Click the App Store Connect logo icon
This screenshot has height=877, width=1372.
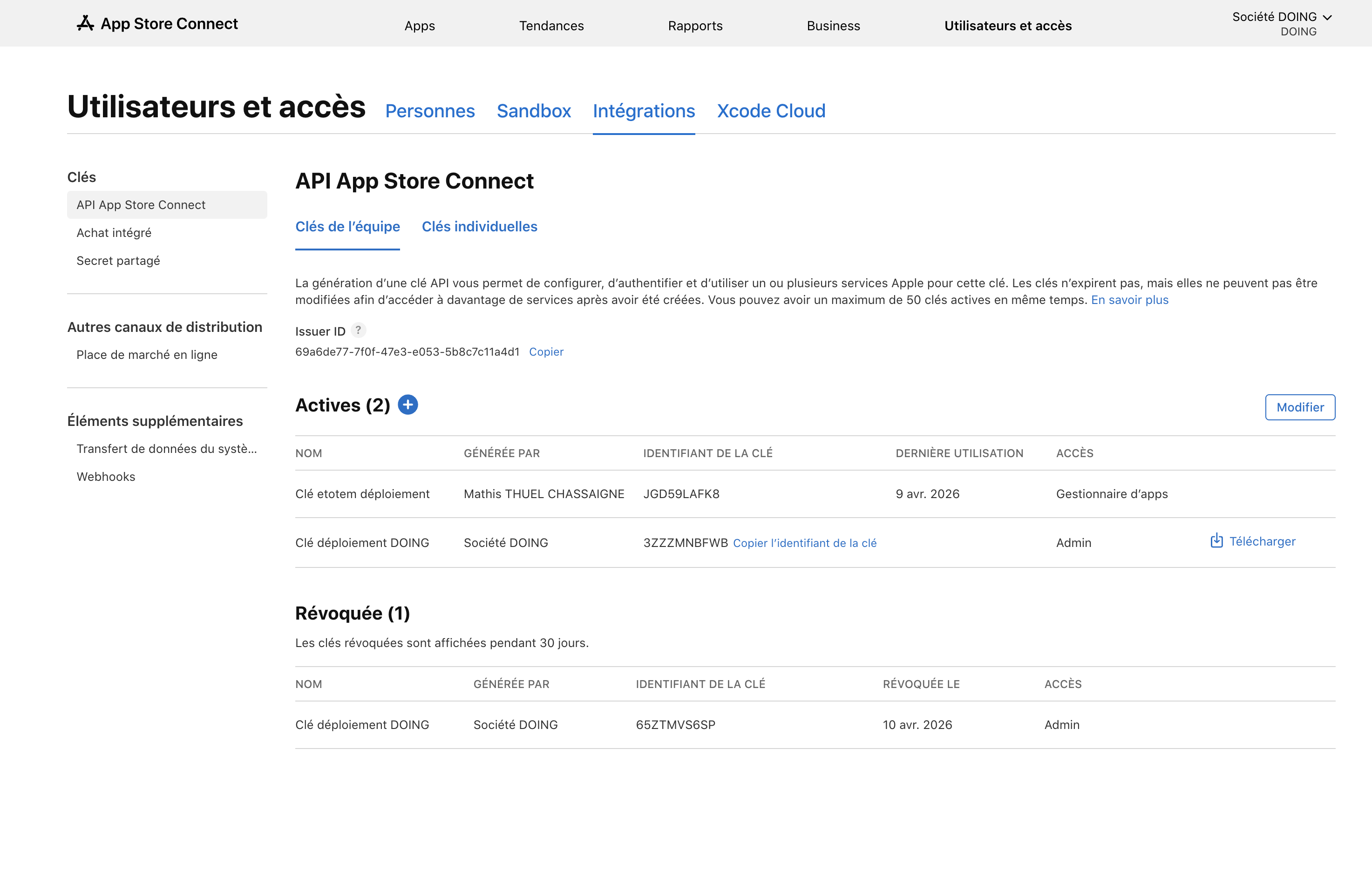86,23
